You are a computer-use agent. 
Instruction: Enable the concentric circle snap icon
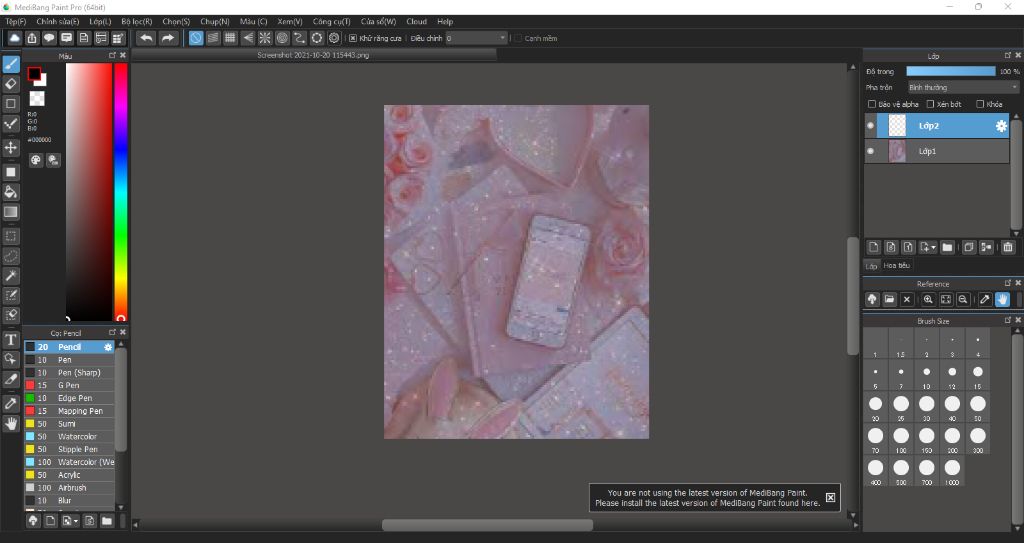(x=282, y=38)
